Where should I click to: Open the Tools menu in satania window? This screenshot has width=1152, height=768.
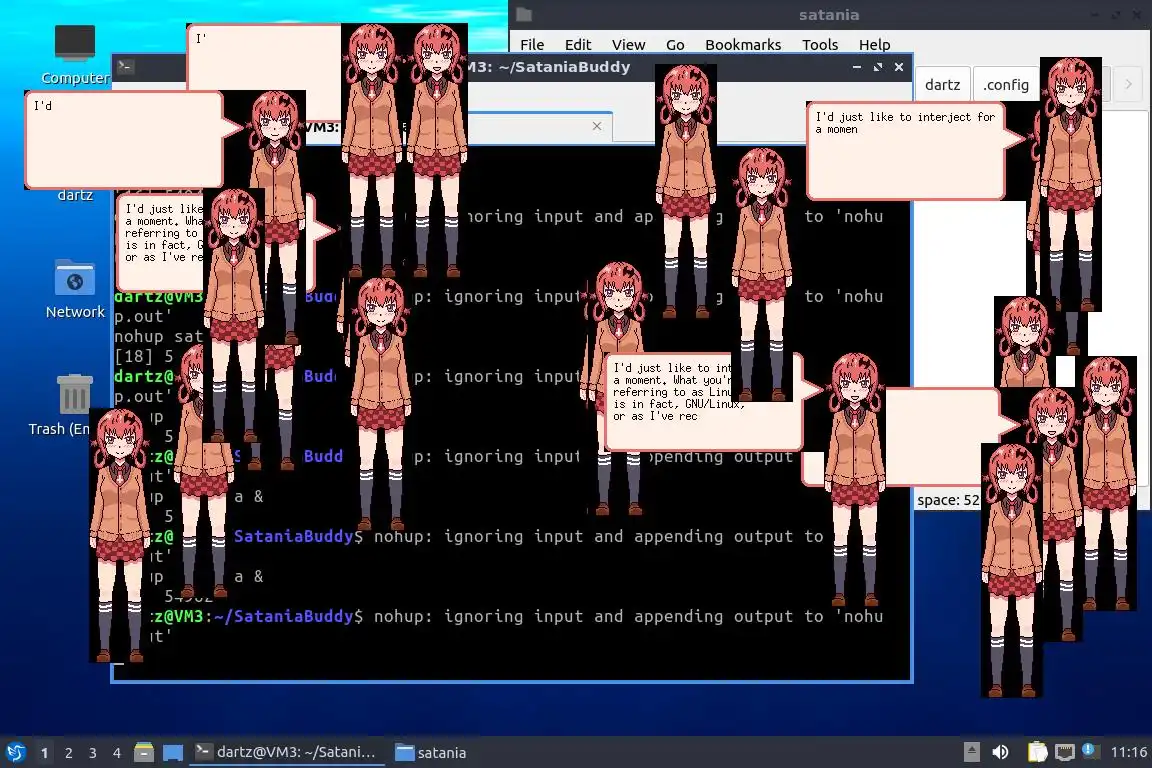[x=820, y=45]
